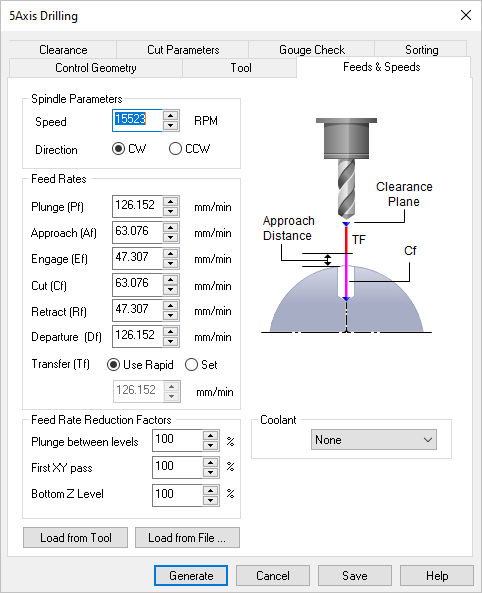Decrease Bottom Z Level percentage
Viewport: 482px width, 593px height.
coord(210,500)
